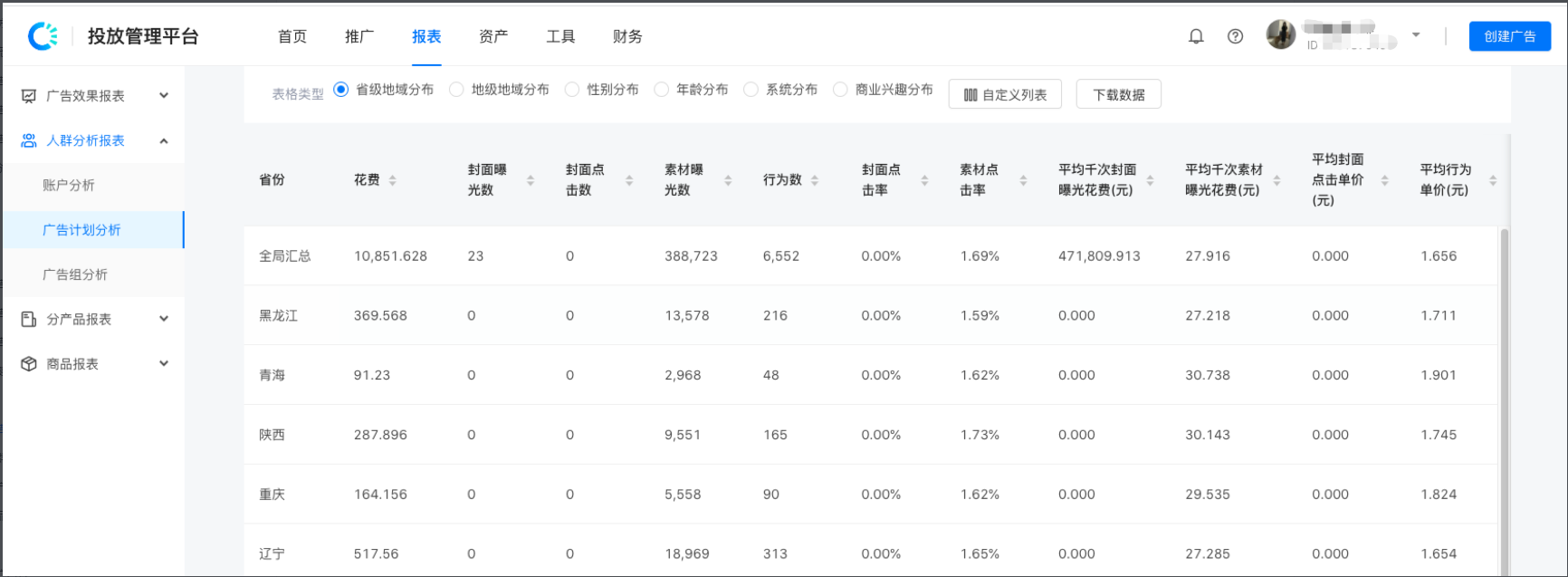Sort the table by 素材点击率
Image resolution: width=1568 pixels, height=577 pixels.
(1023, 180)
